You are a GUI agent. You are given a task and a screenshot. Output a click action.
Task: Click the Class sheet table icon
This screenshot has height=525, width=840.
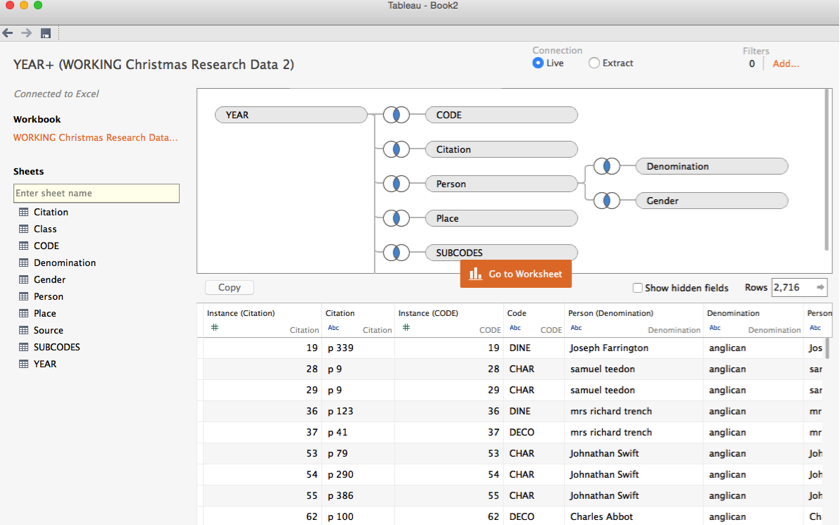point(24,229)
